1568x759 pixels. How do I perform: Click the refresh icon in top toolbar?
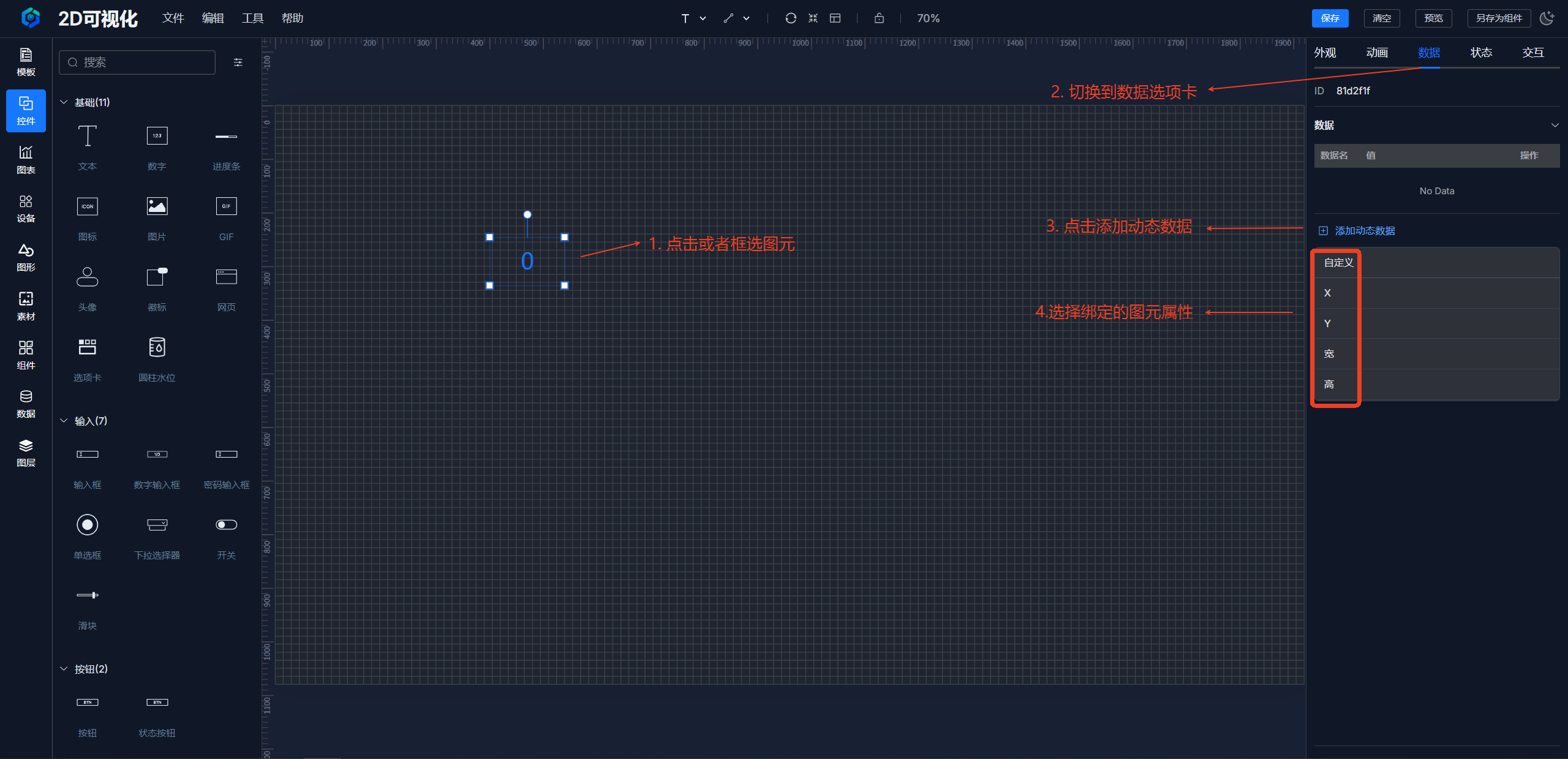[791, 18]
